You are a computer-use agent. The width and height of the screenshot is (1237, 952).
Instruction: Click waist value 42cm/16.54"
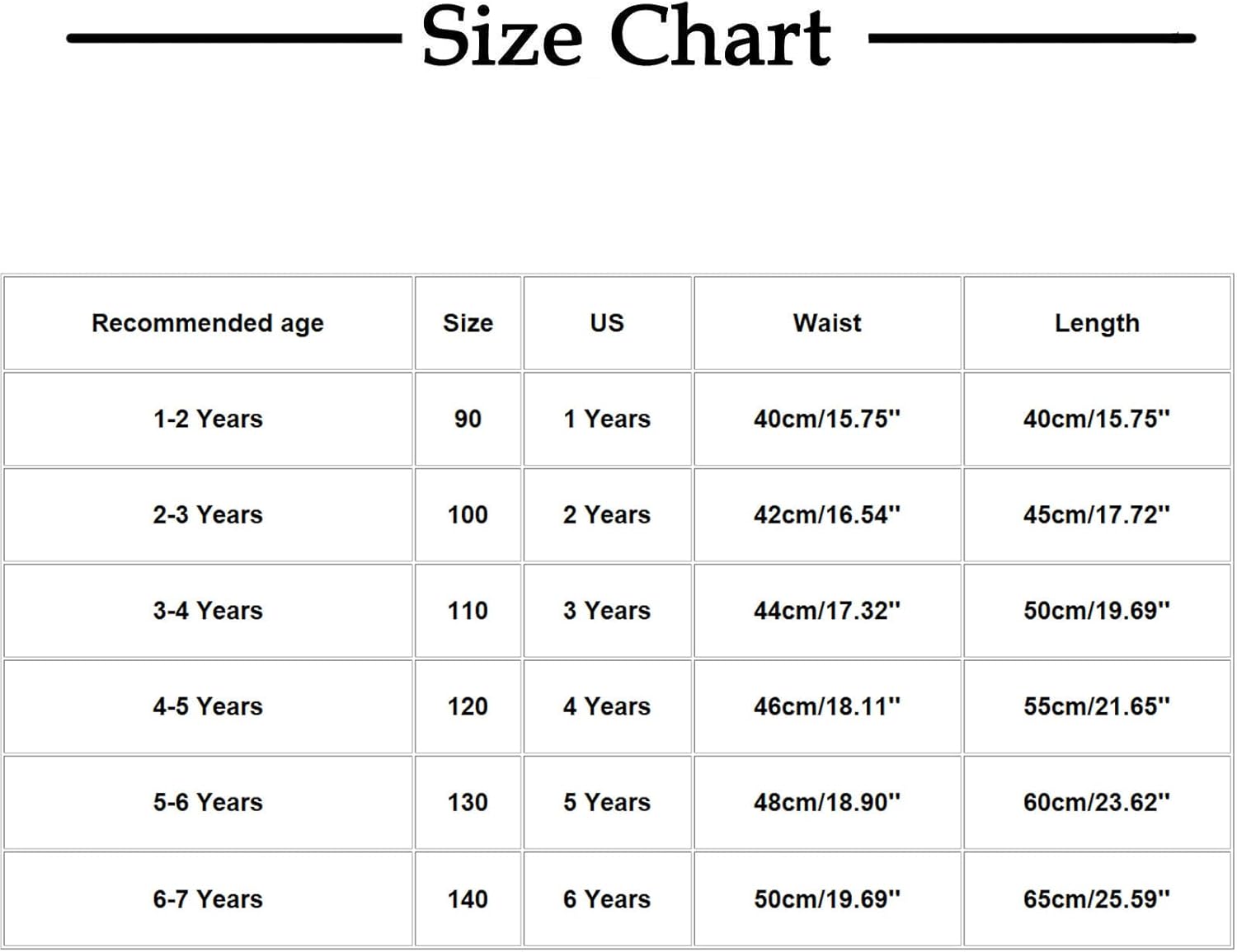(x=827, y=515)
